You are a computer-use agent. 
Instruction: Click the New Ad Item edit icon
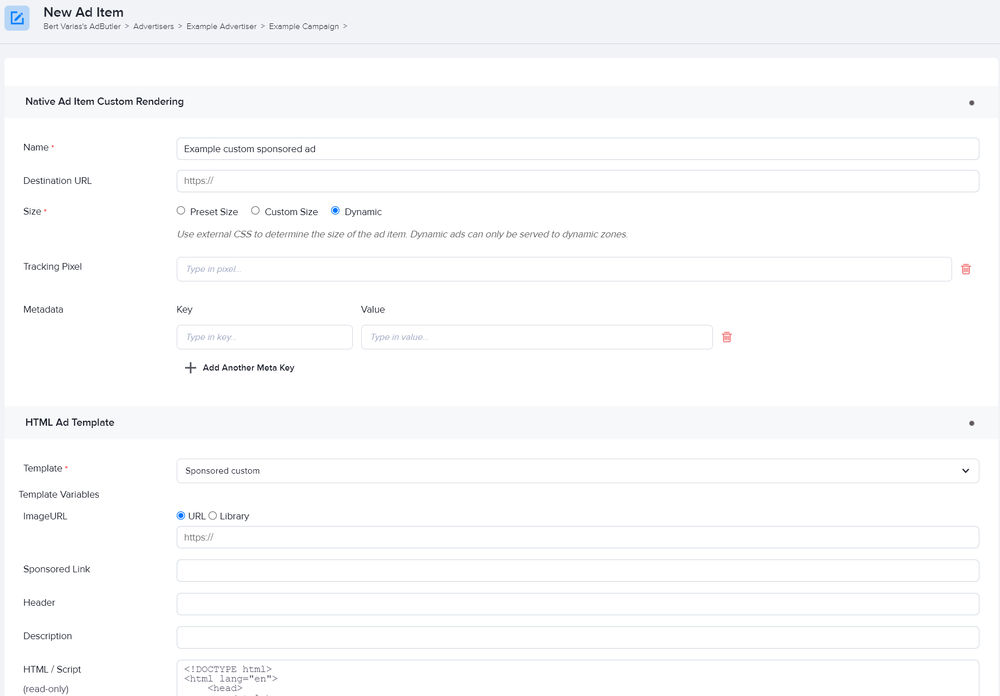17,18
